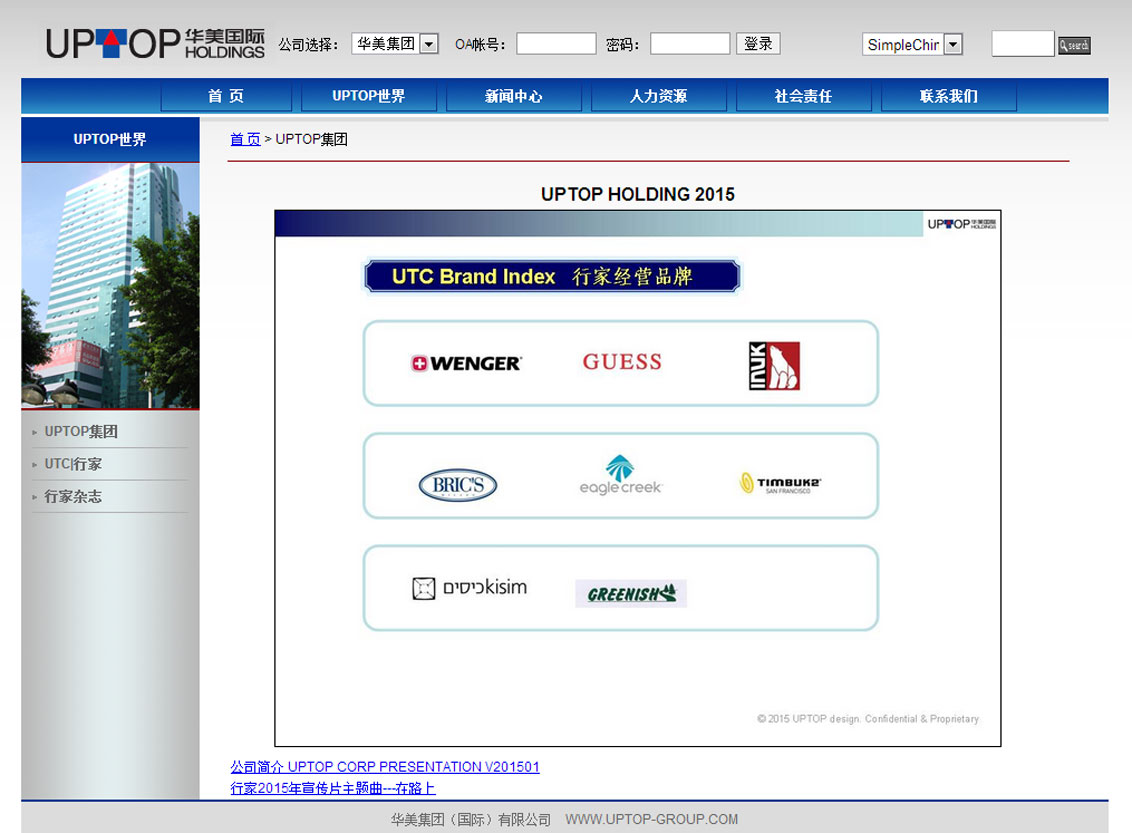Click the search button with magnifier icon
Viewport: 1132px width, 833px height.
[x=1074, y=45]
